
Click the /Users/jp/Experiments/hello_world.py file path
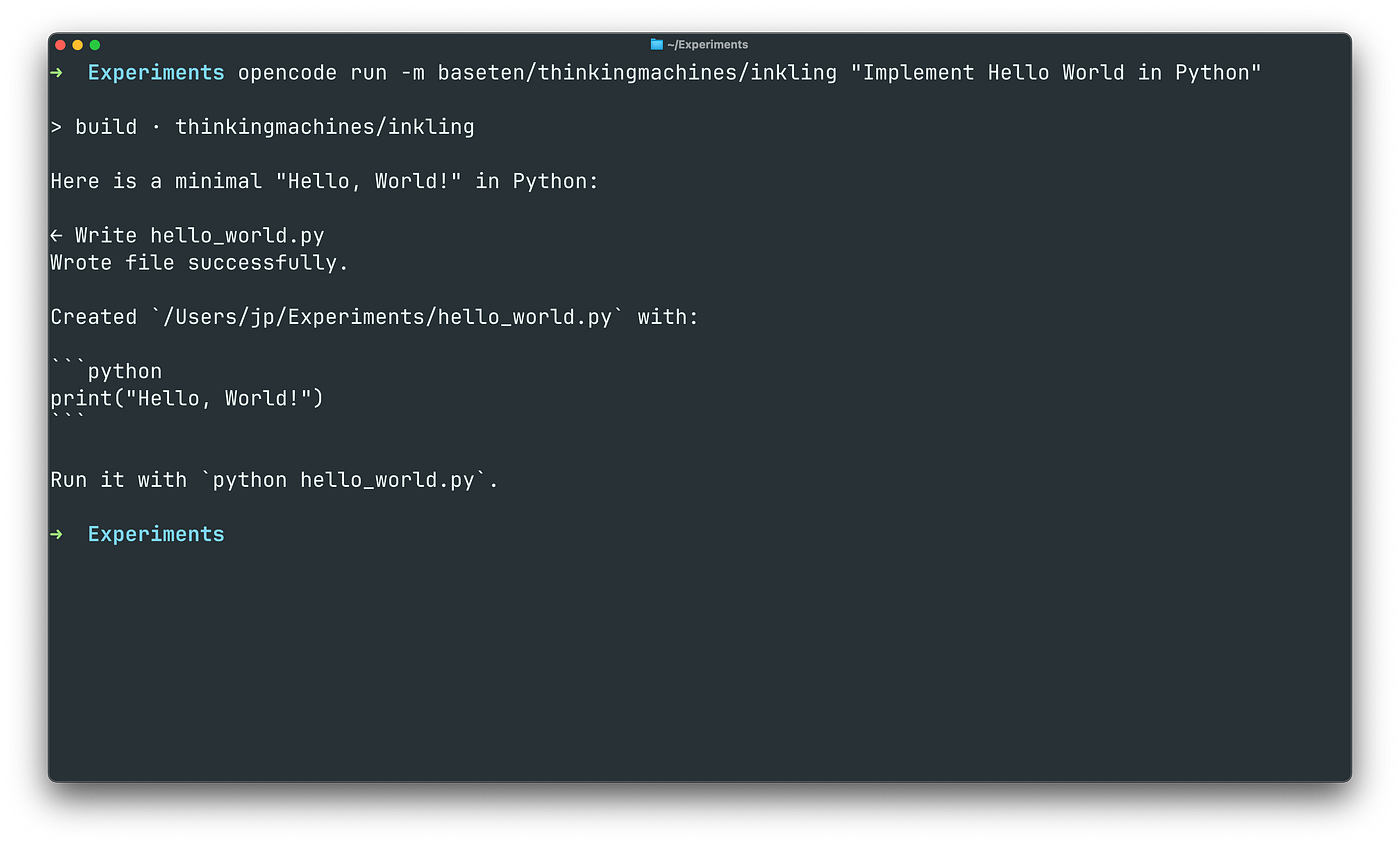tap(387, 317)
